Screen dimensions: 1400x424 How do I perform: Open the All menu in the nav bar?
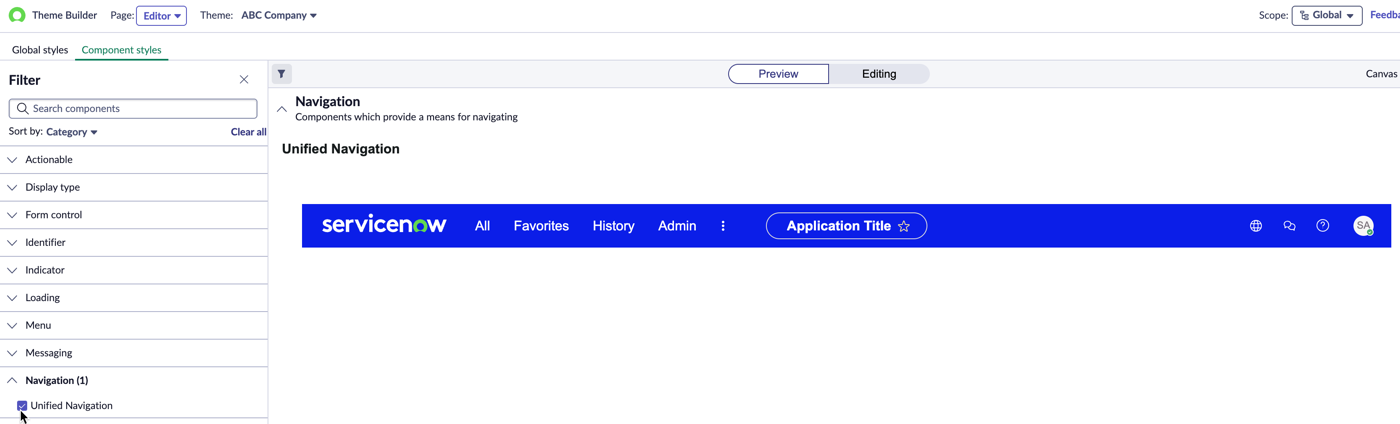point(482,226)
